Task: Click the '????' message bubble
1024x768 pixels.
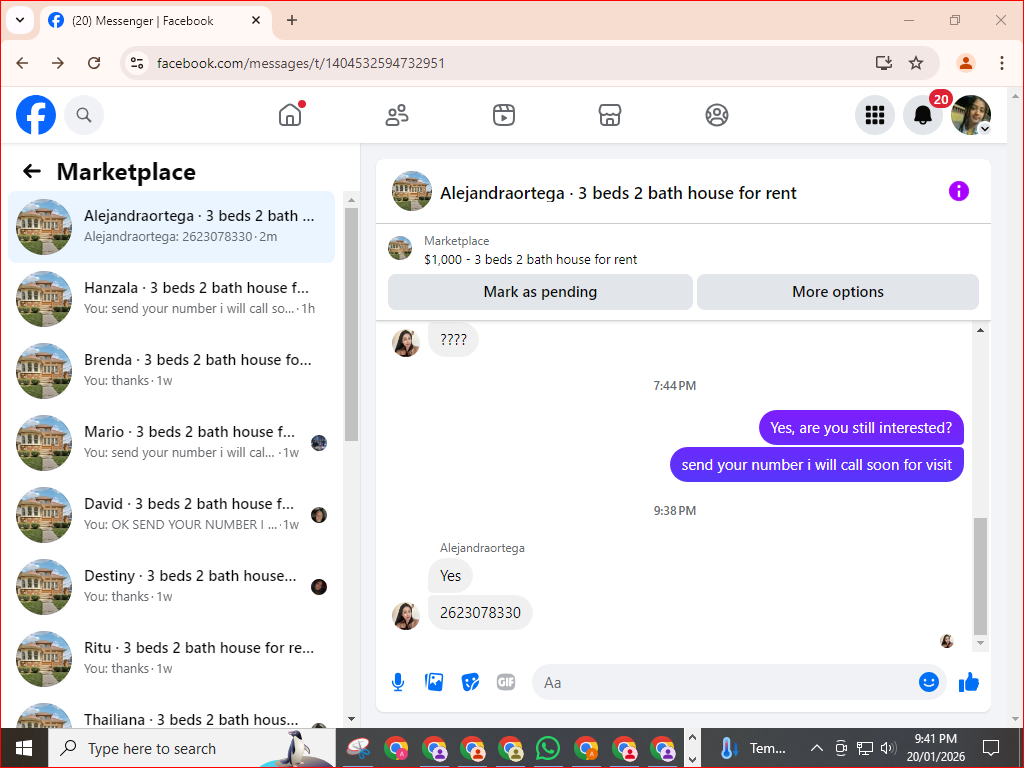Action: point(453,340)
